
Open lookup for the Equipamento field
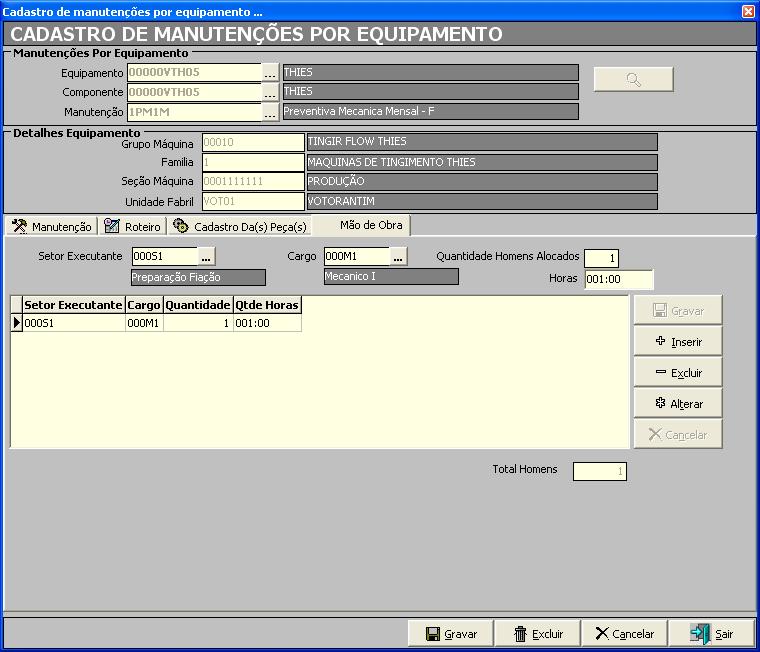pos(270,73)
